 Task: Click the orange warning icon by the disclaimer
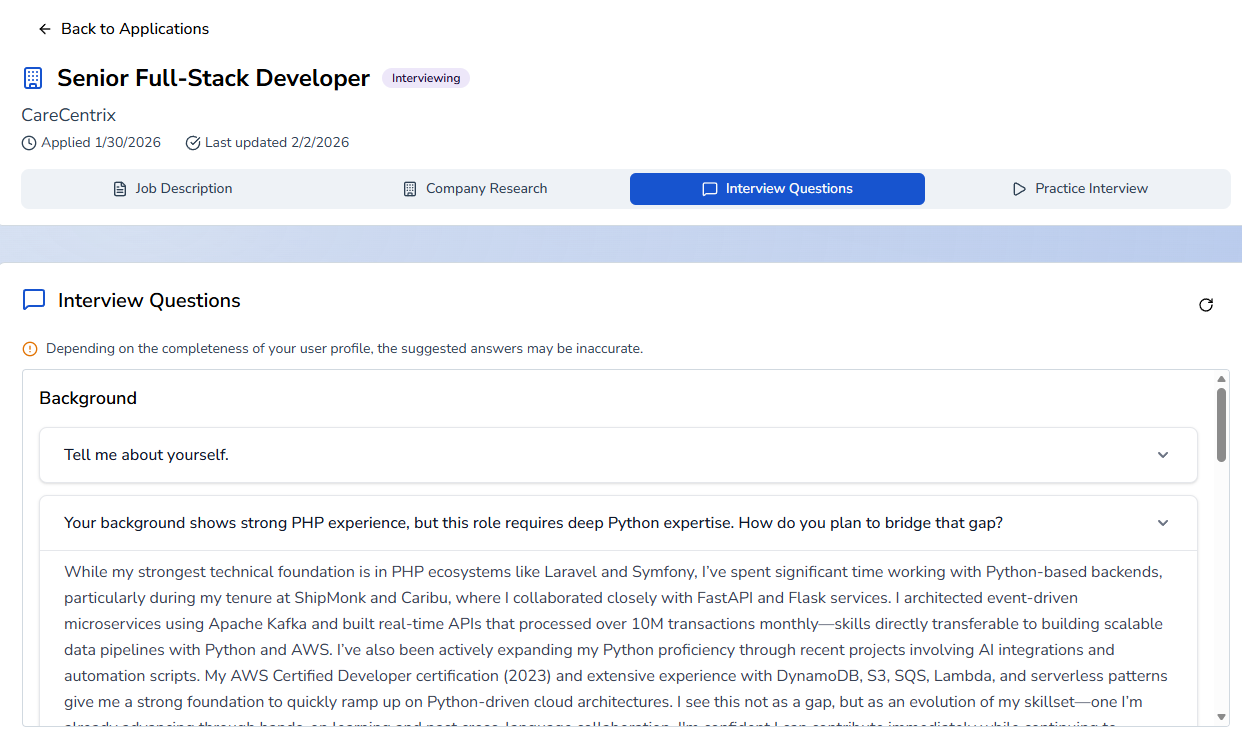(30, 349)
